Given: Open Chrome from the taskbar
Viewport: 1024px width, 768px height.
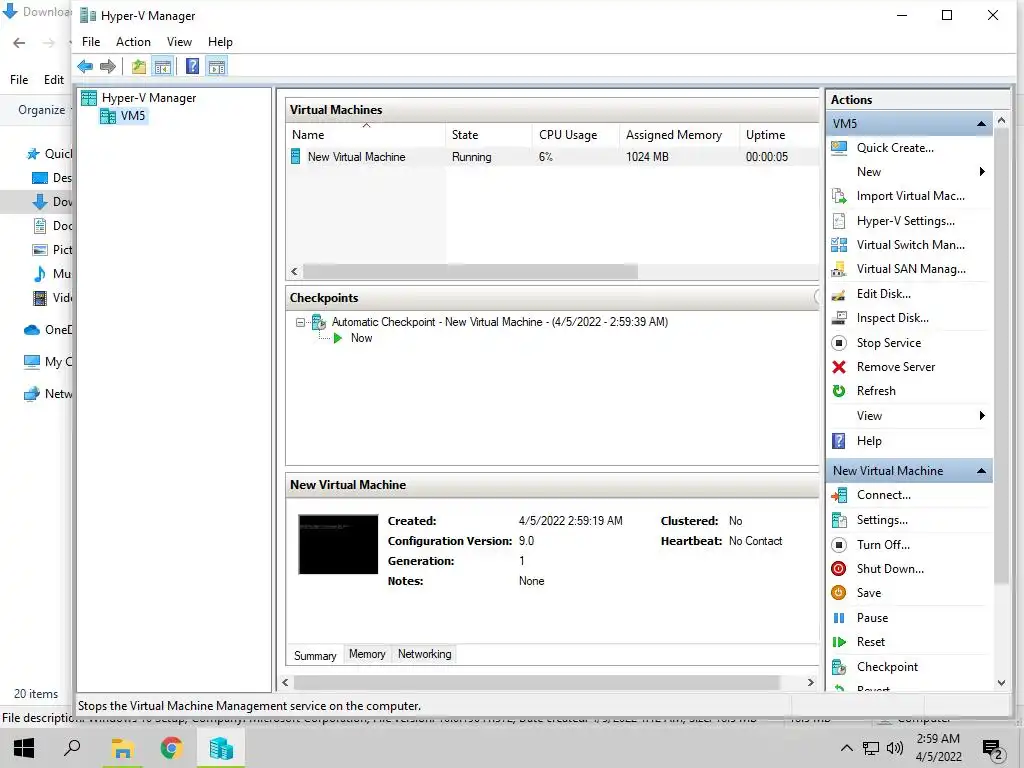Looking at the screenshot, I should click(x=172, y=748).
